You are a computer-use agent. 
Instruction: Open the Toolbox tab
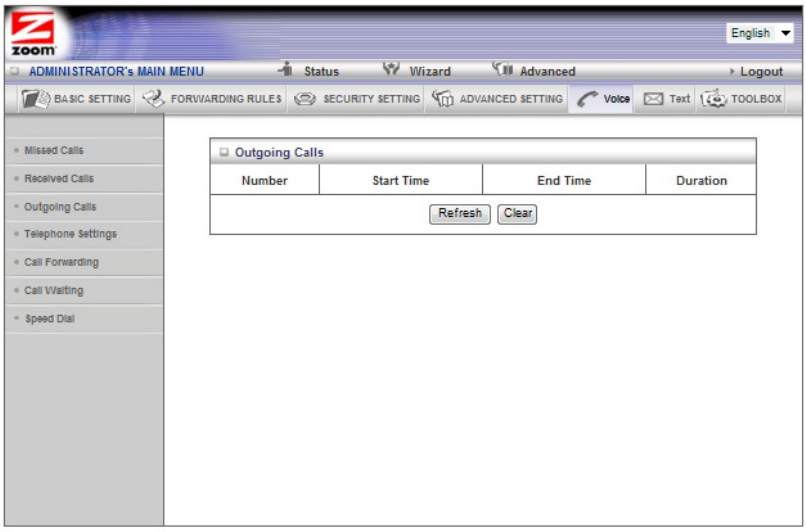741,99
